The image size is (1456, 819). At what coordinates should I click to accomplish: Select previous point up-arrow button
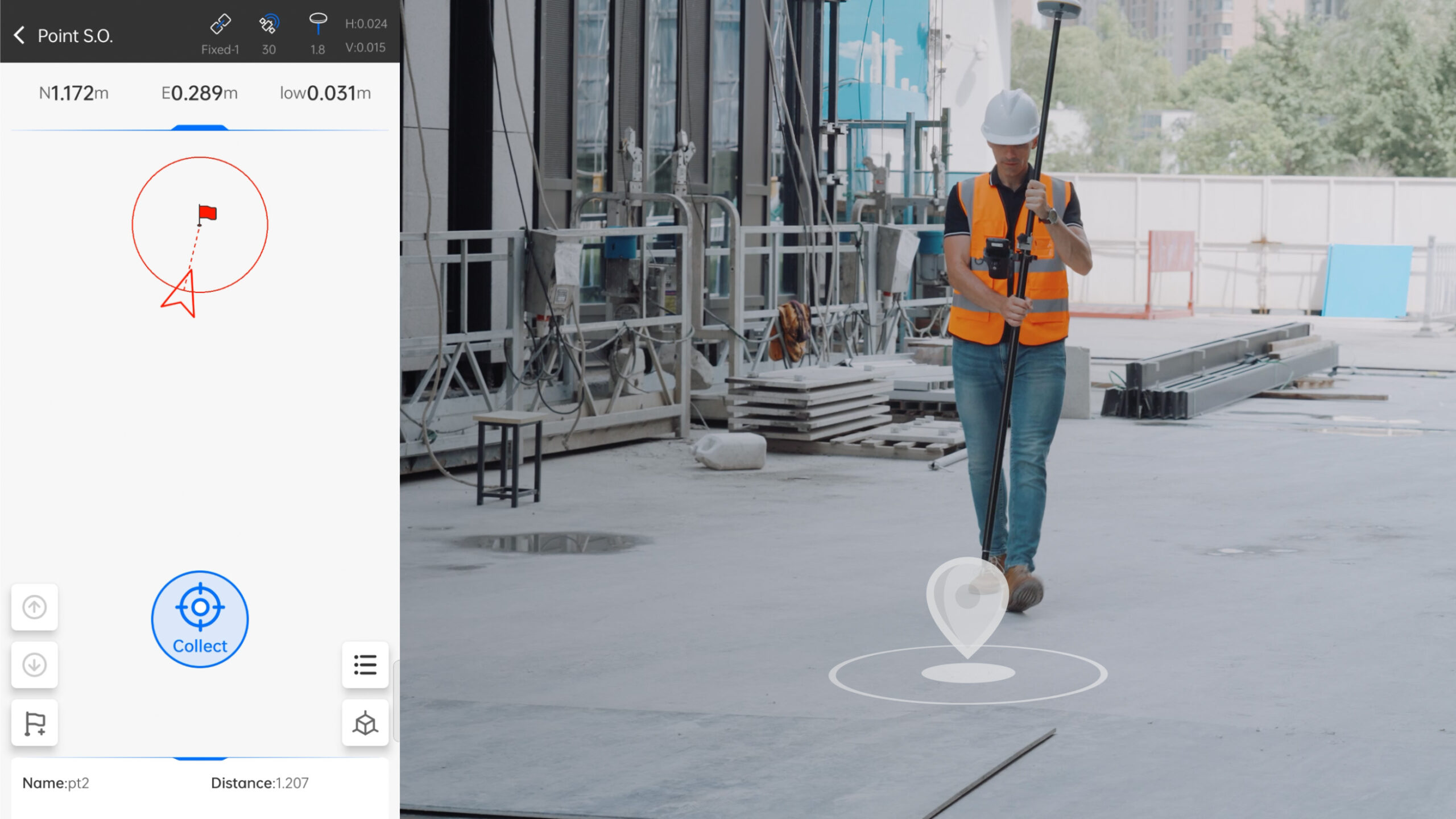(x=35, y=607)
